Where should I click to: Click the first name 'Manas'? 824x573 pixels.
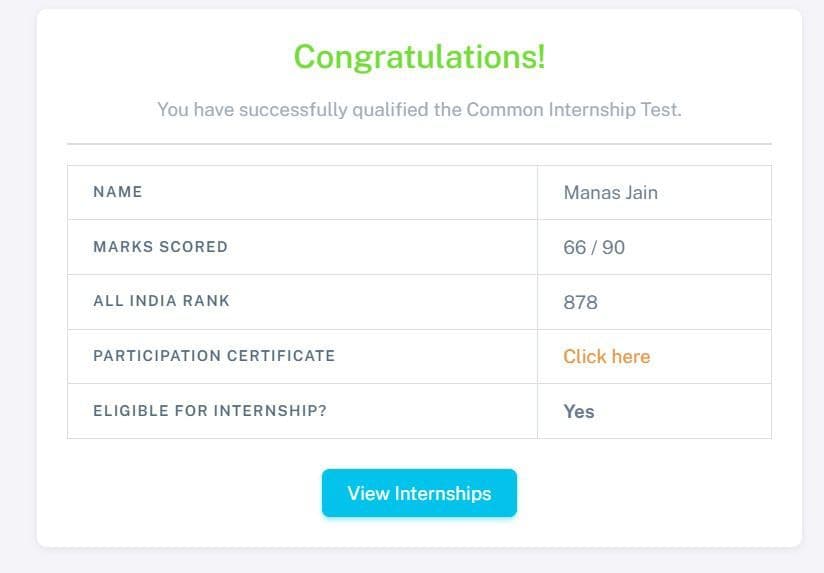[x=591, y=192]
